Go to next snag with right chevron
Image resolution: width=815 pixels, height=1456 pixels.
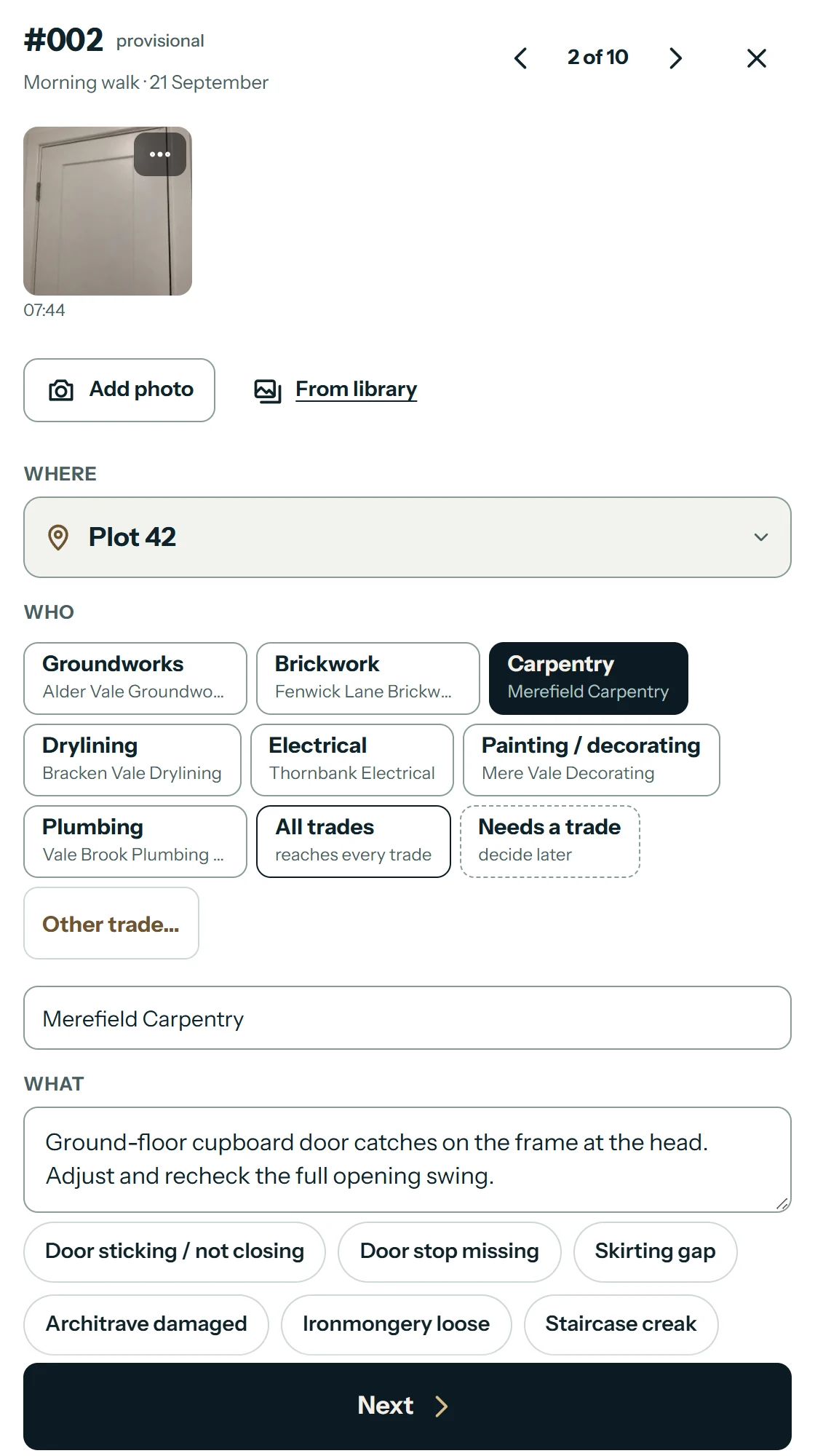coord(676,58)
